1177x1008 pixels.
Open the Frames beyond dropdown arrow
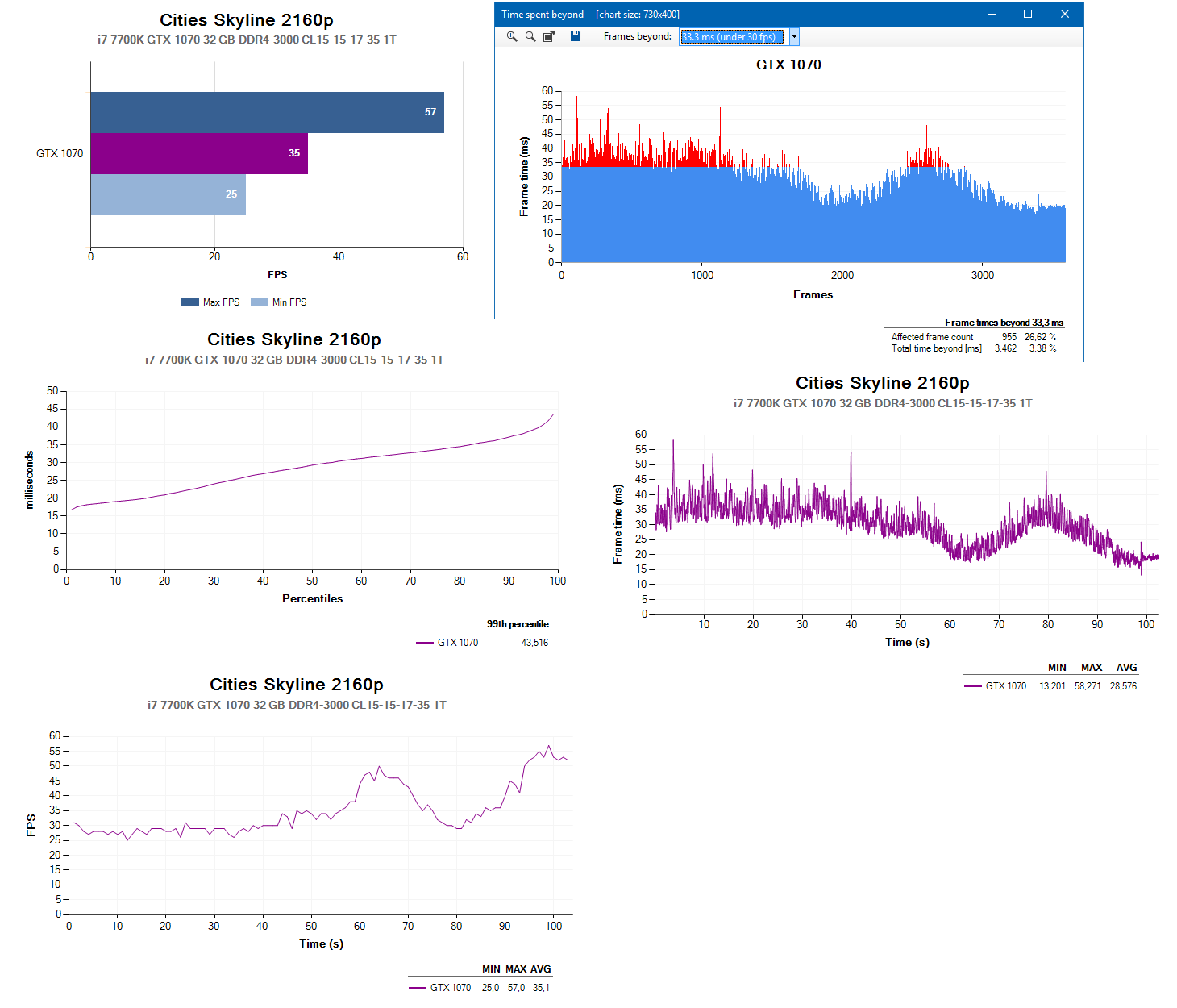tap(794, 36)
